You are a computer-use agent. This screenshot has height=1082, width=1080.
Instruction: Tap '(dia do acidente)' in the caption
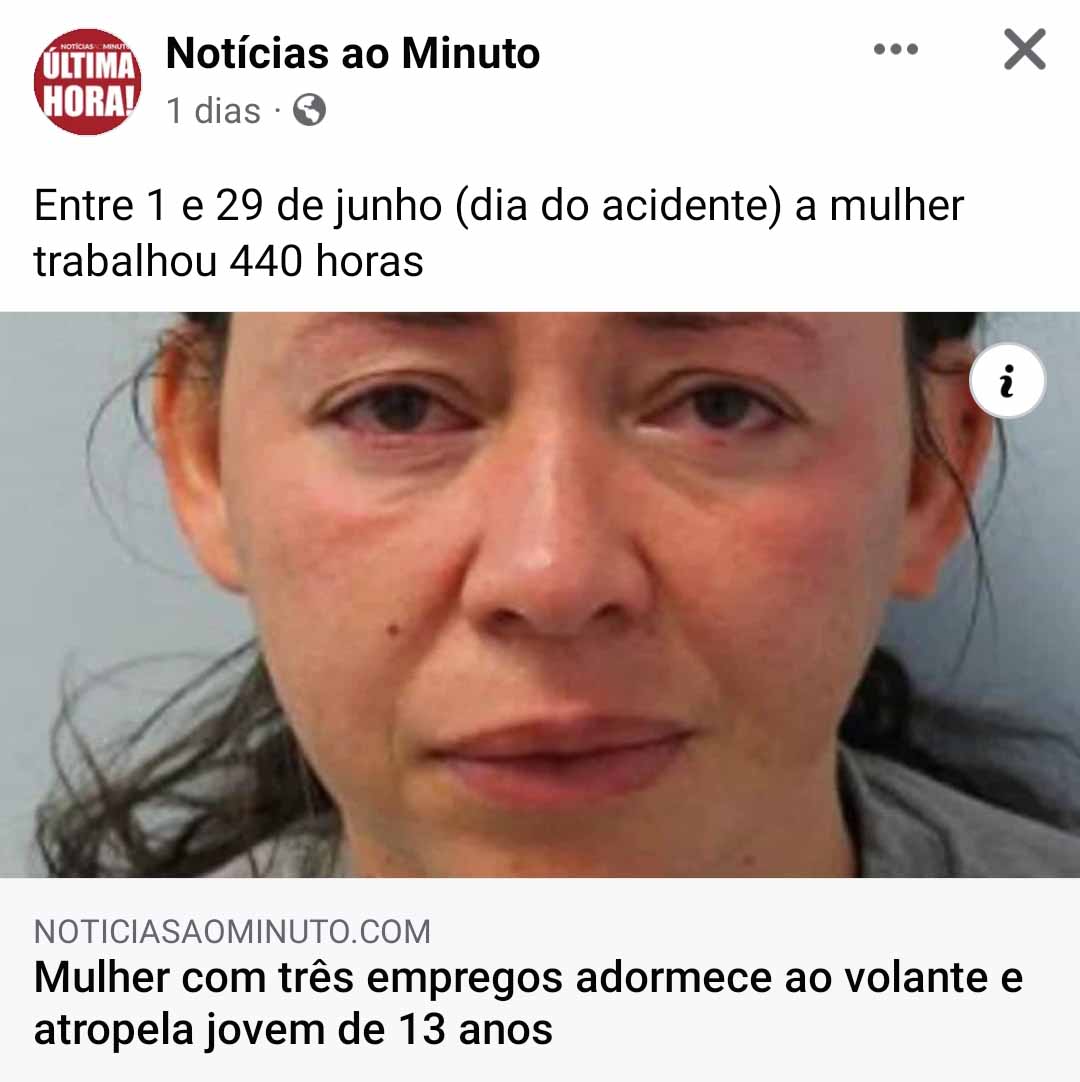618,206
